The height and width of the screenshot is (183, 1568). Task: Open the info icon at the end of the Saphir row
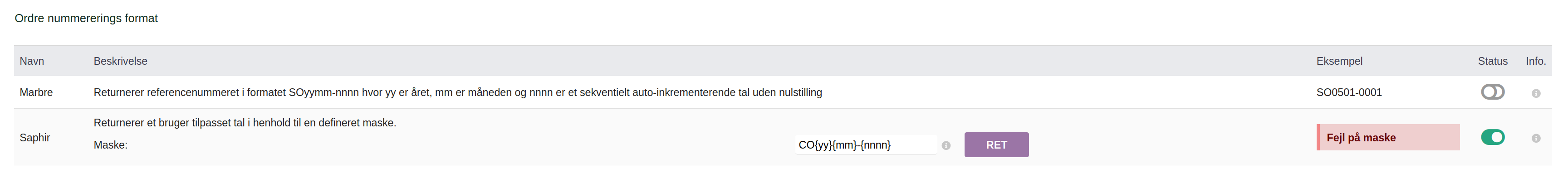click(x=1536, y=138)
